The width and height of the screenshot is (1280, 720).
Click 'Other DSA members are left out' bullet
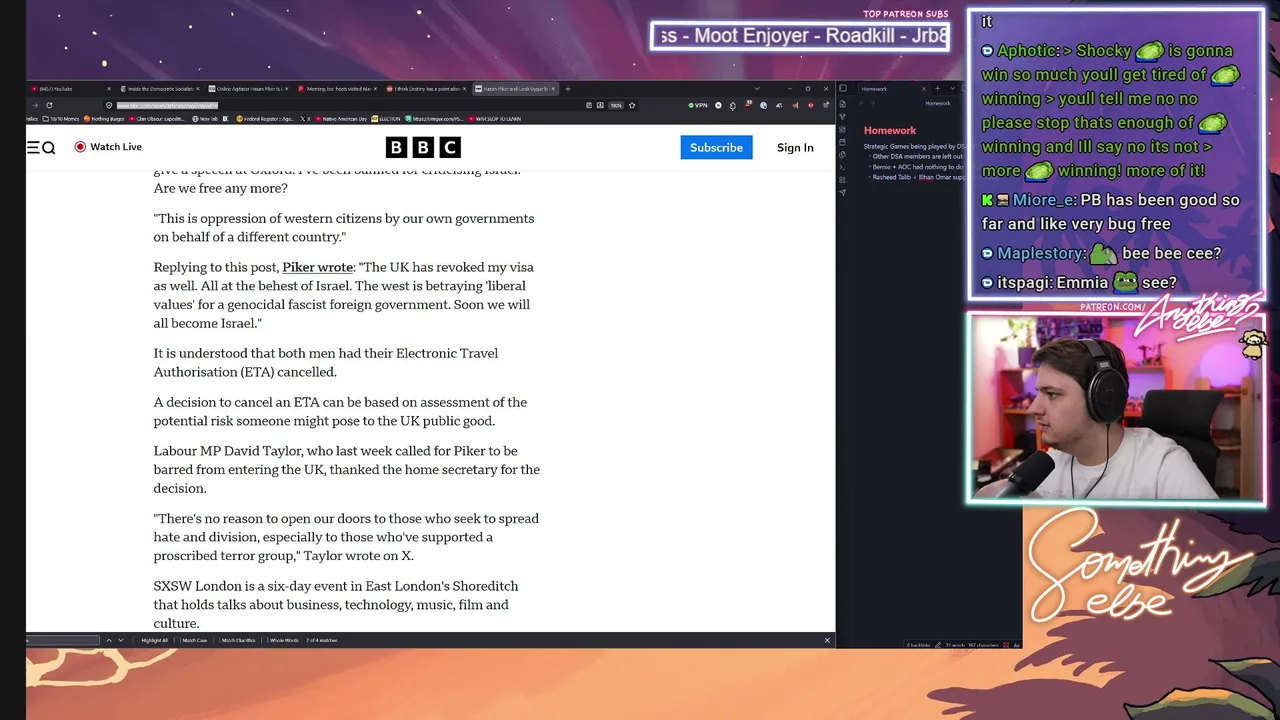917,156
